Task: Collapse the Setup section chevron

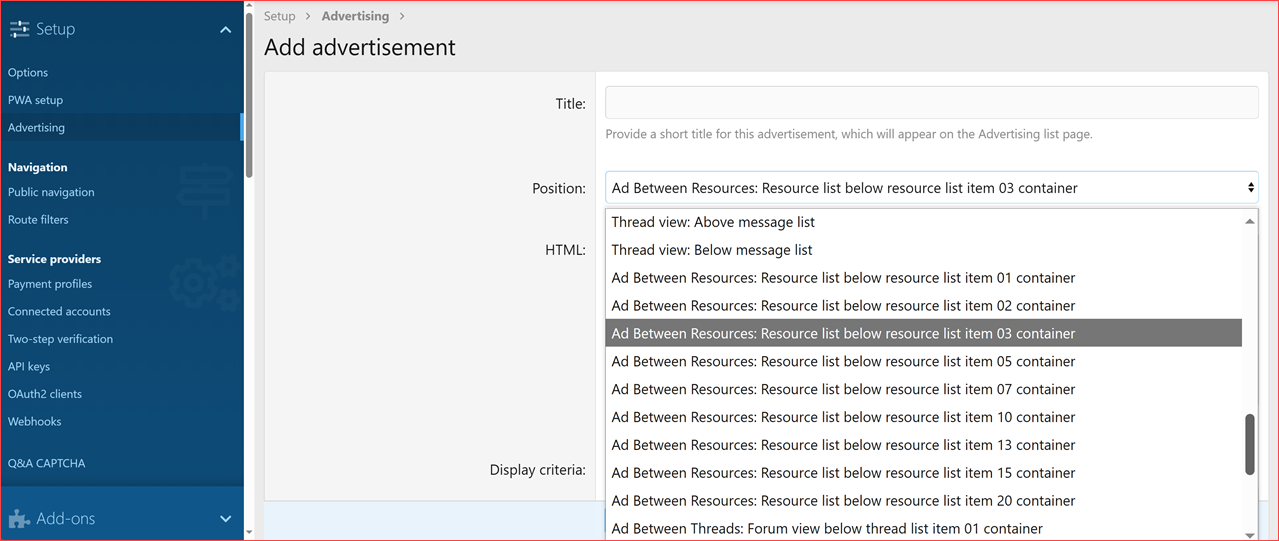Action: pyautogui.click(x=225, y=30)
